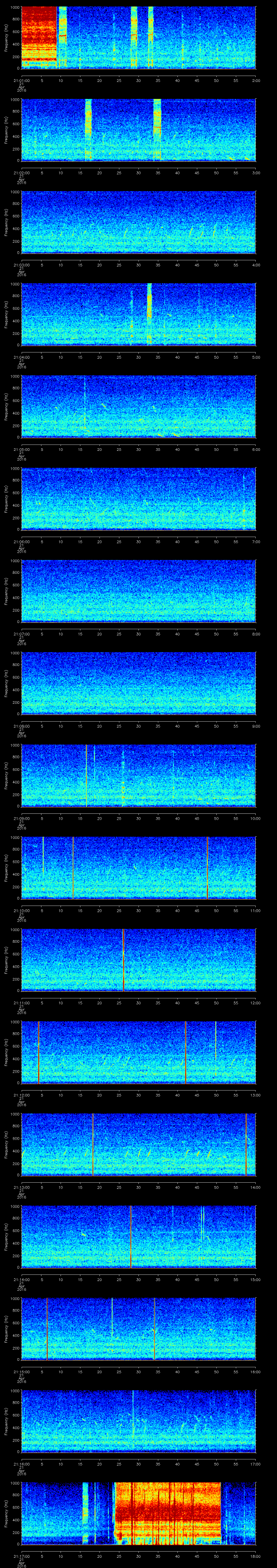This screenshot has height=1568, width=277.
Task: Click the '17:00' end time label
Action: [x=255, y=1463]
